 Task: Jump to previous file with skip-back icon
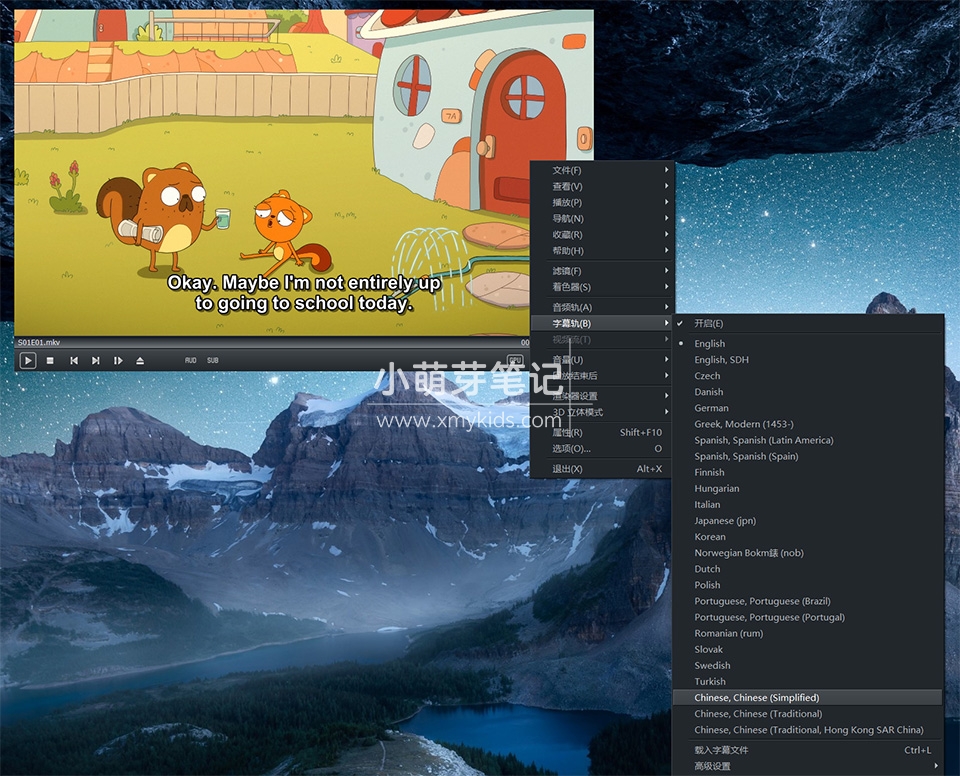[73, 360]
